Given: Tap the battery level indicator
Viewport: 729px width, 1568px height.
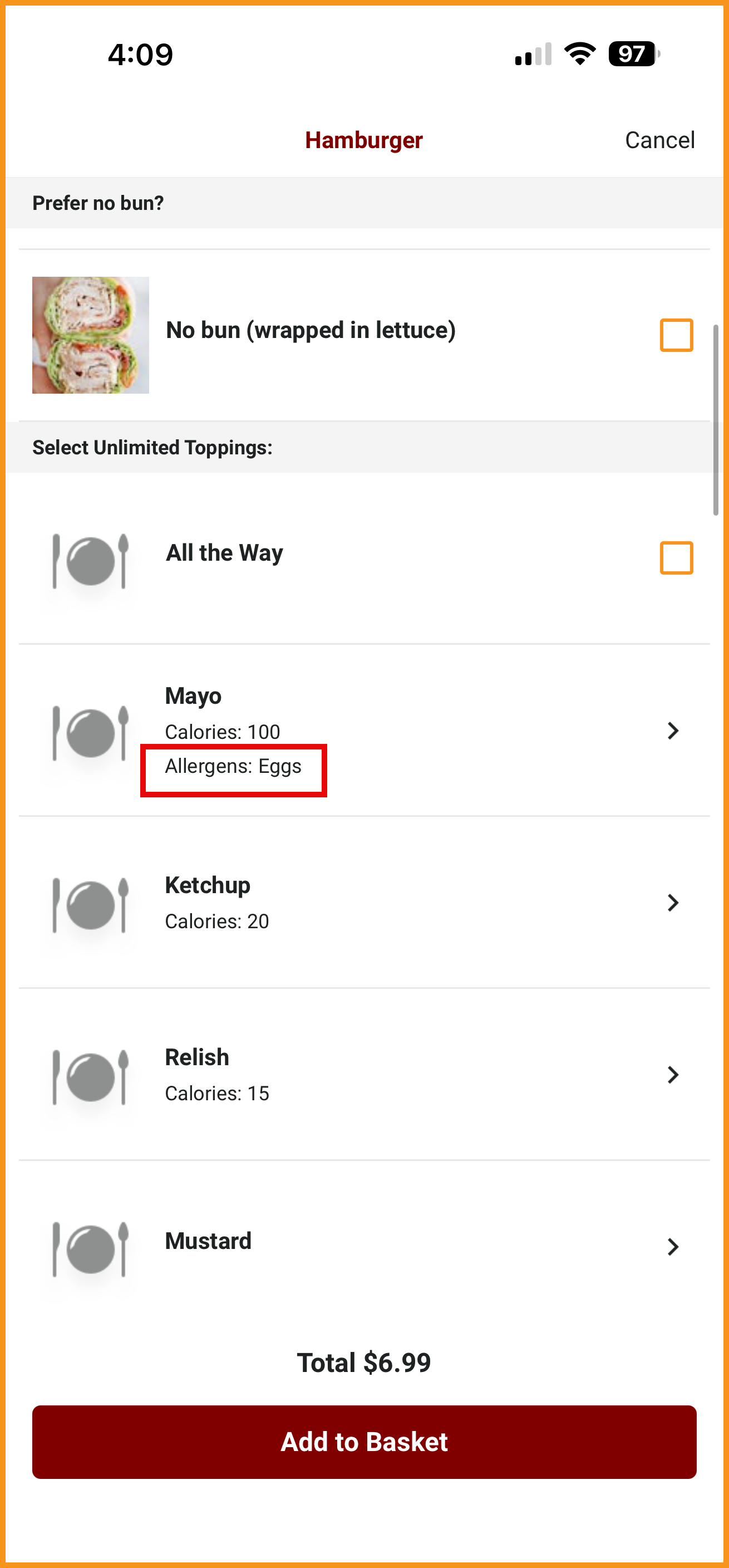Looking at the screenshot, I should [x=634, y=54].
